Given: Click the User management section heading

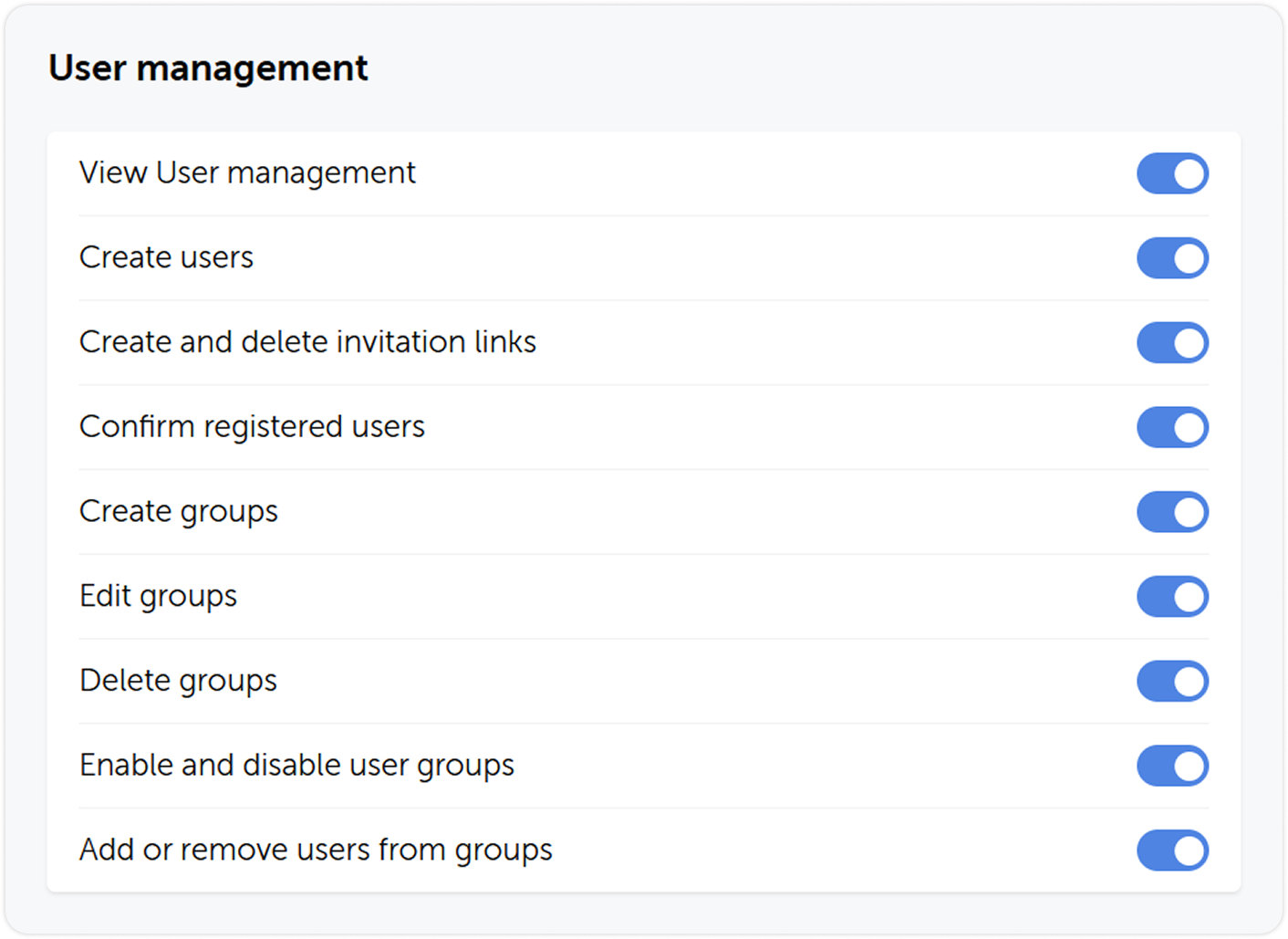Looking at the screenshot, I should [210, 68].
